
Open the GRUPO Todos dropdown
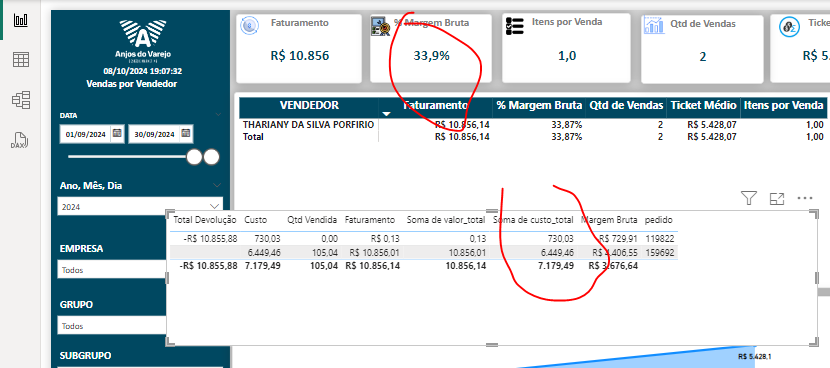(112, 326)
